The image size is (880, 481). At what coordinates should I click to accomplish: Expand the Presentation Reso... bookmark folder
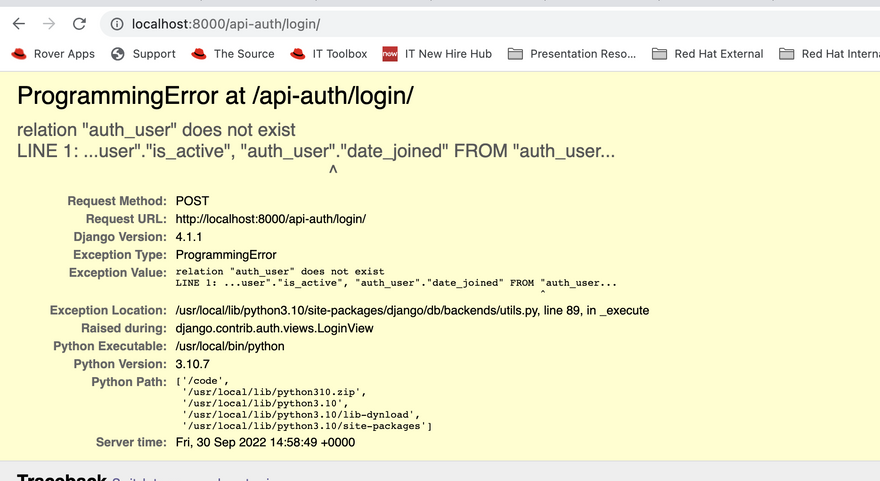tap(572, 54)
